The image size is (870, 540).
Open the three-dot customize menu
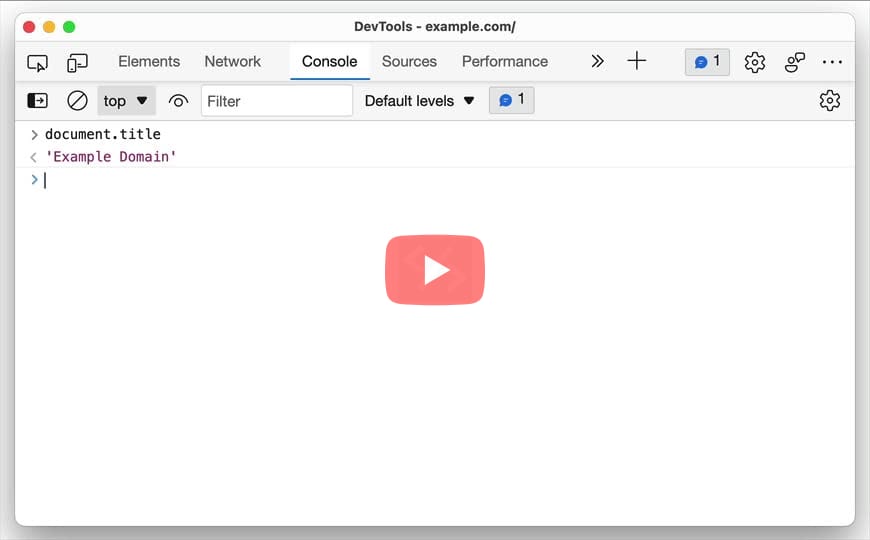click(x=832, y=62)
